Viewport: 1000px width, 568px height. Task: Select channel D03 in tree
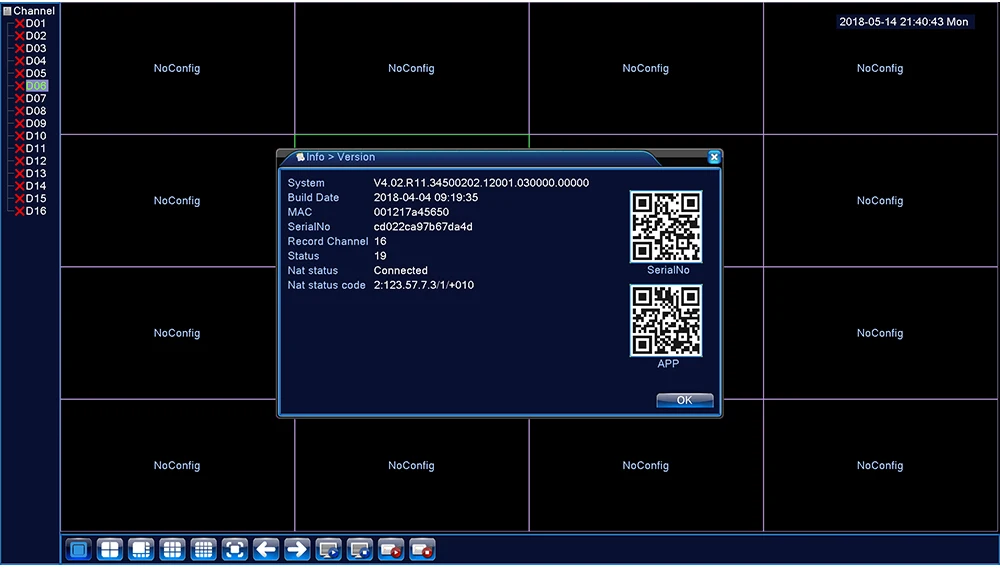tap(36, 48)
